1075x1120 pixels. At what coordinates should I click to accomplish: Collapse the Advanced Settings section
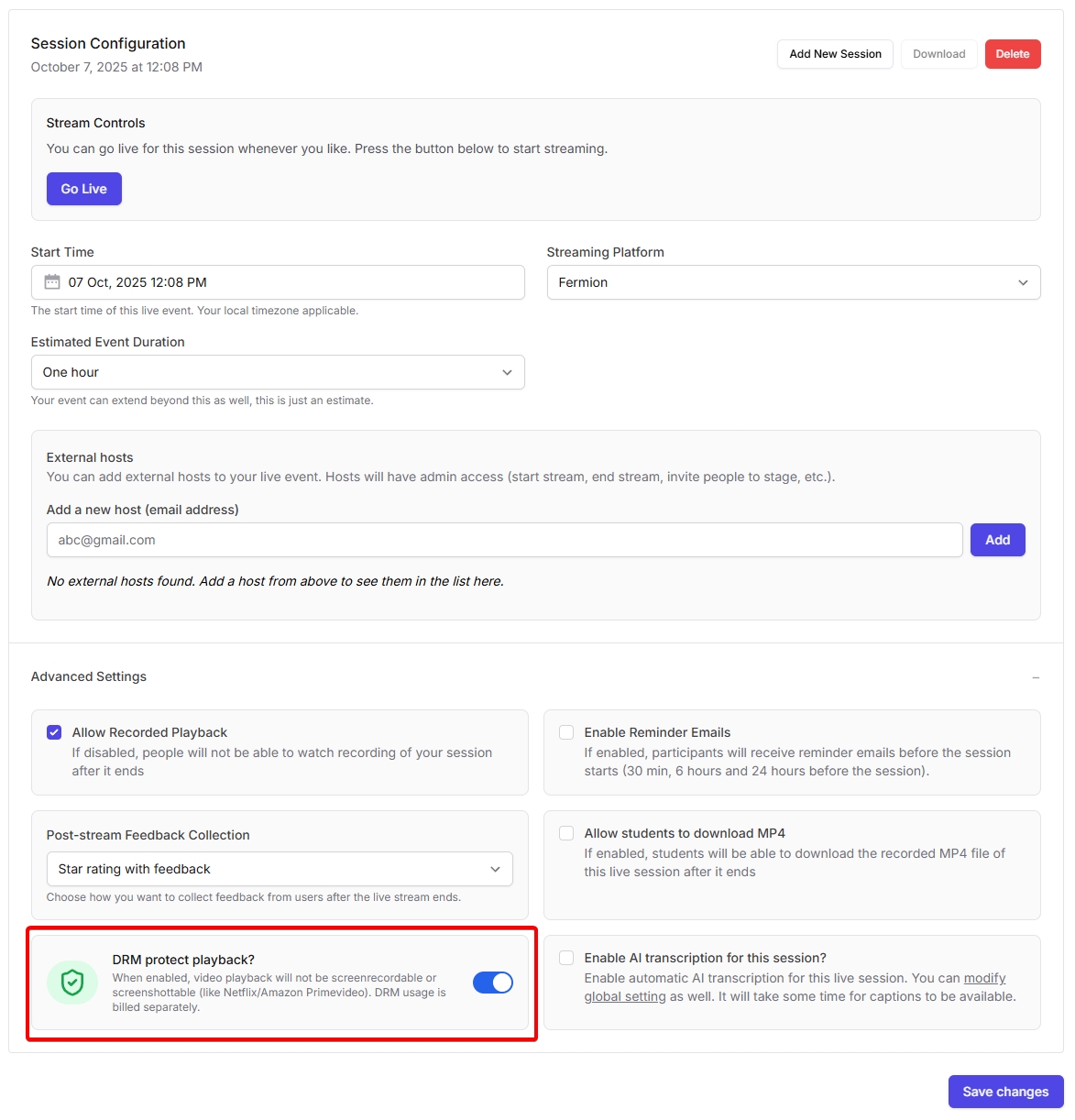coord(1036,677)
